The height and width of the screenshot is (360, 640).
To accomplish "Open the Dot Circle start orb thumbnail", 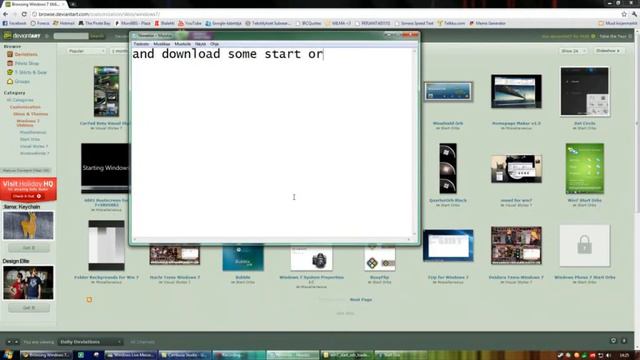I will click(584, 91).
